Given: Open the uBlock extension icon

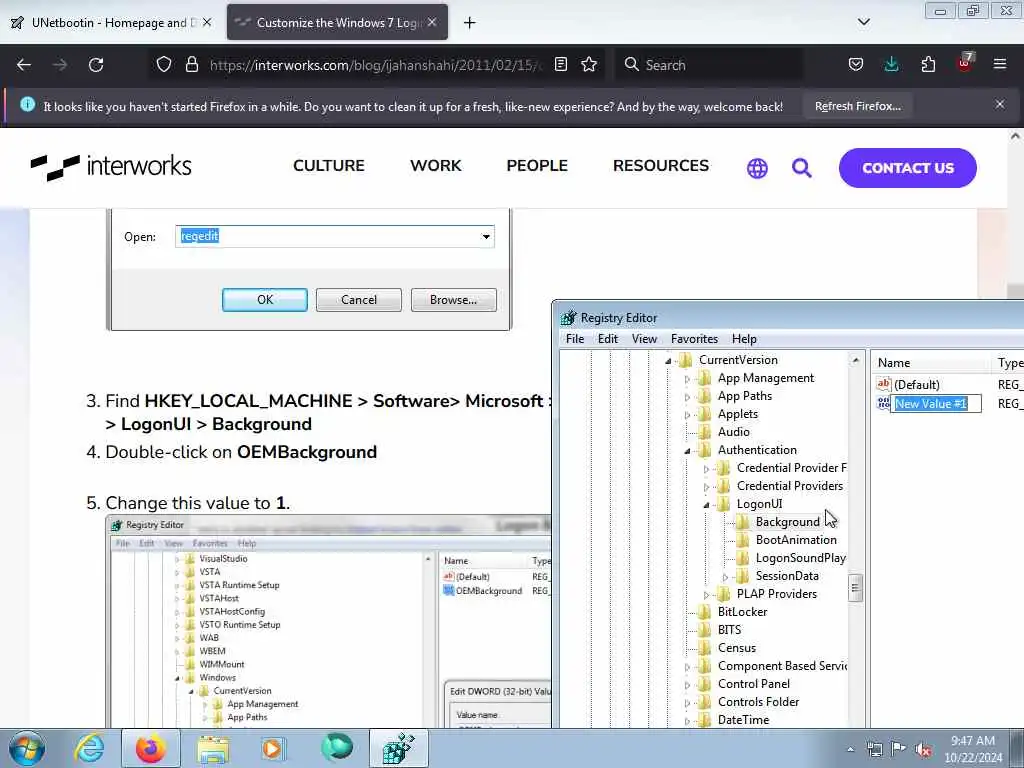Looking at the screenshot, I should pos(965,63).
